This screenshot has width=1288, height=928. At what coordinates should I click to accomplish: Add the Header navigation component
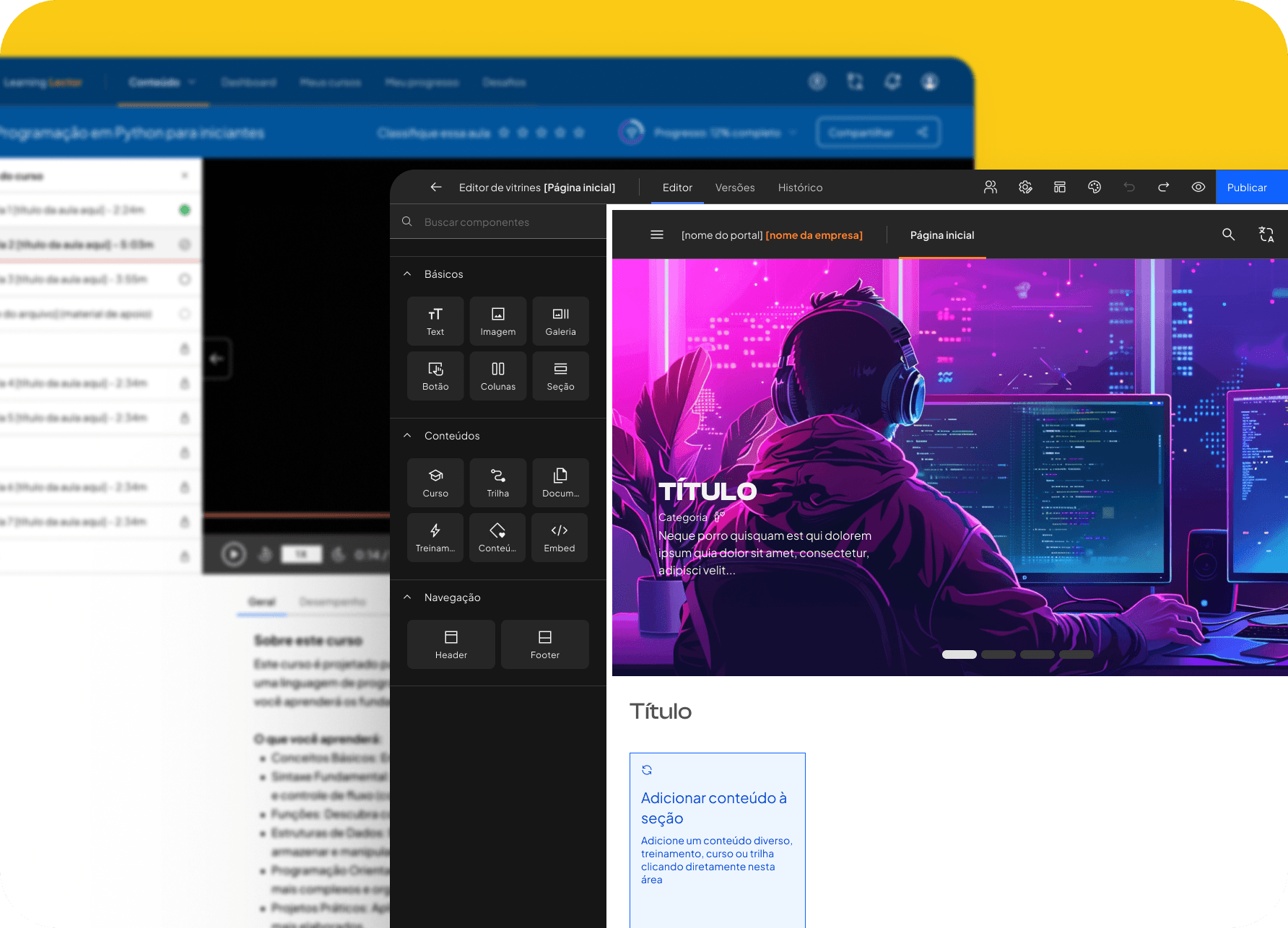coord(451,644)
